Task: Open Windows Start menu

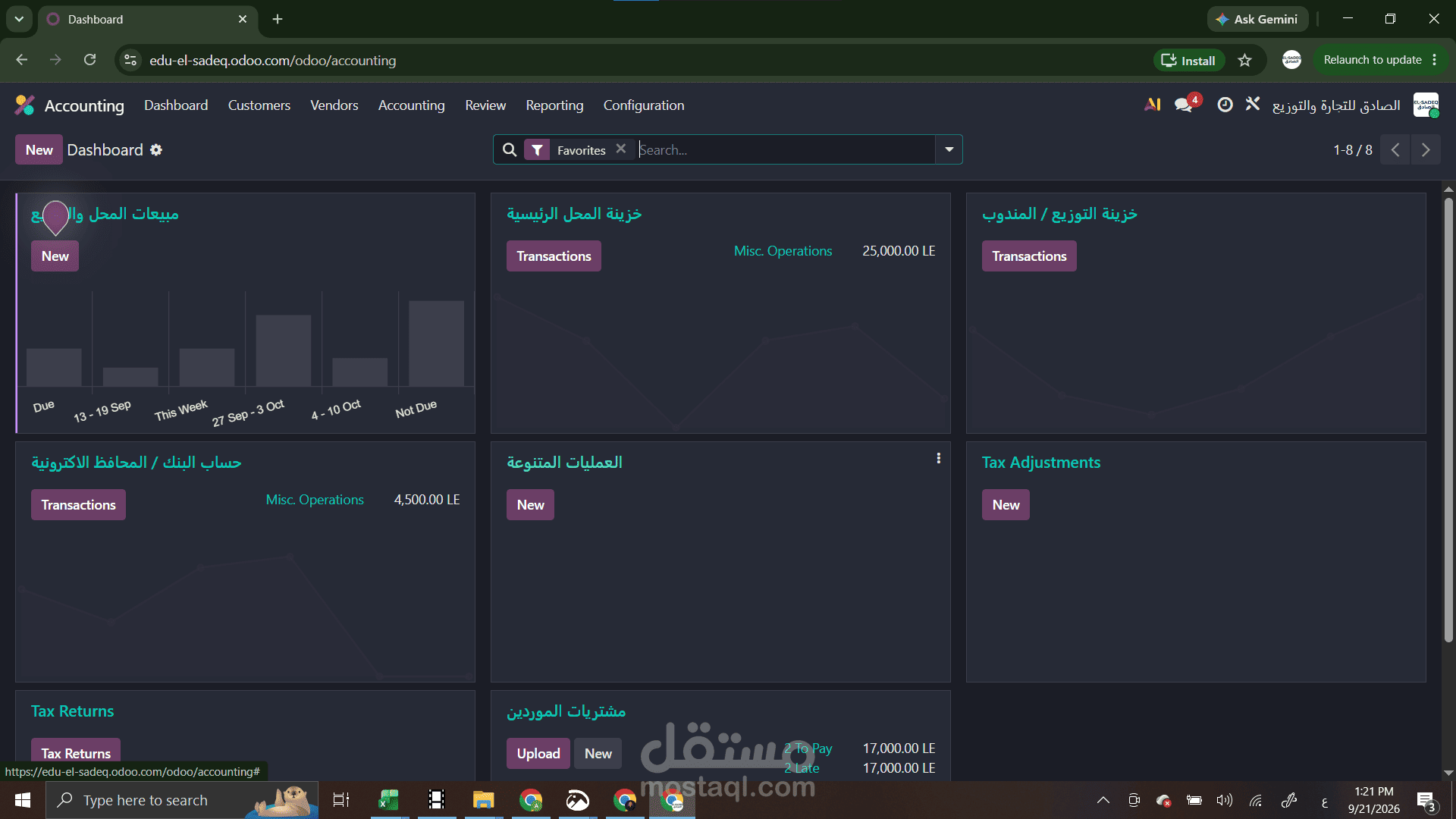Action: tap(23, 800)
